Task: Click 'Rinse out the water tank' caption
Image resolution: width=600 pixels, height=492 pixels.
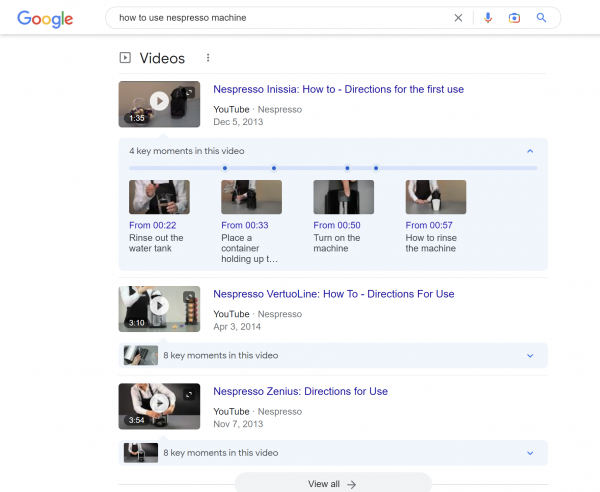Action: click(156, 243)
